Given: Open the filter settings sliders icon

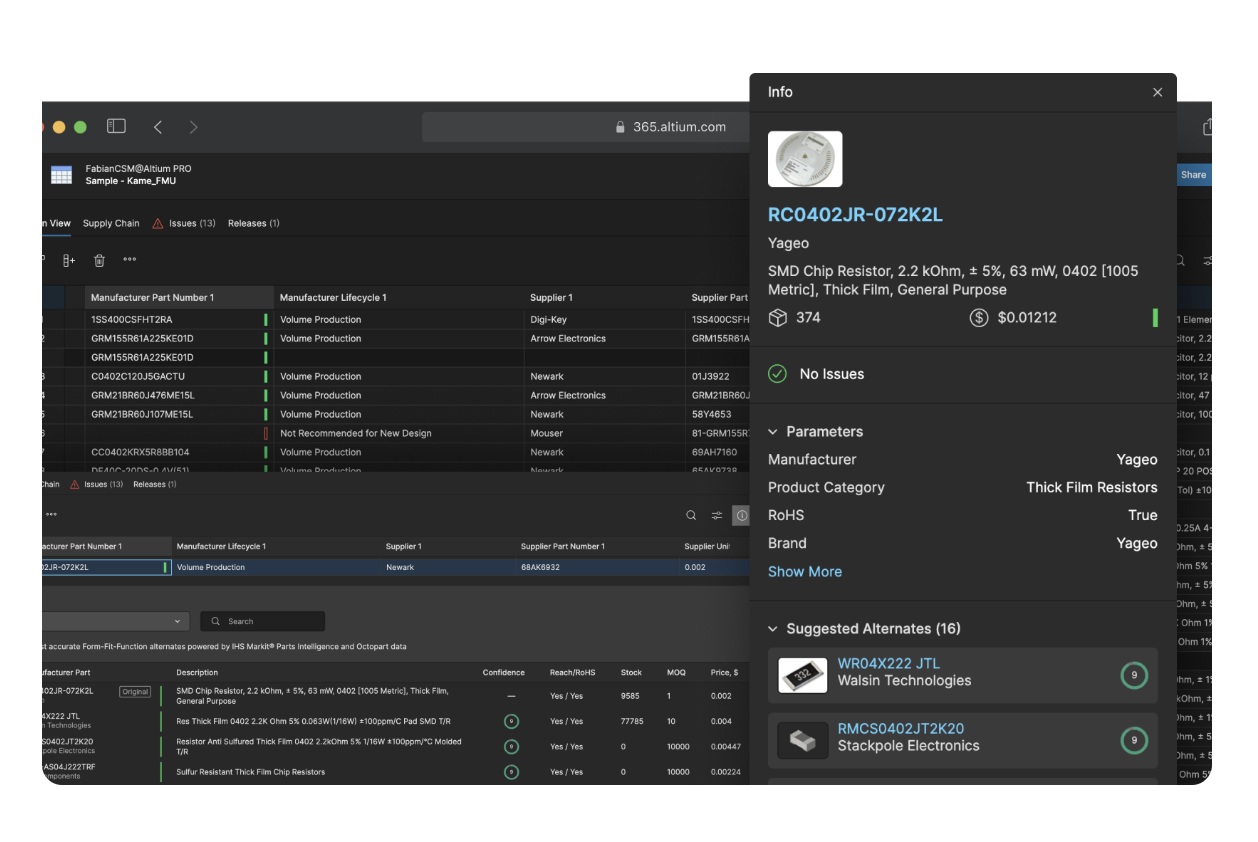Looking at the screenshot, I should tap(717, 515).
